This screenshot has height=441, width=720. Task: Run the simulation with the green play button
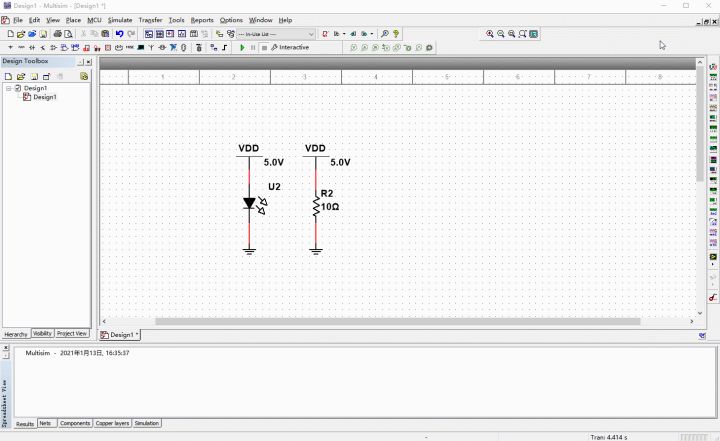(242, 47)
